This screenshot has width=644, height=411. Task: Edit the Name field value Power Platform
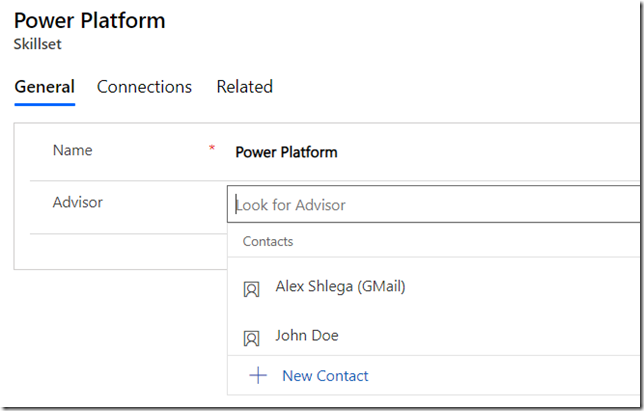click(286, 152)
